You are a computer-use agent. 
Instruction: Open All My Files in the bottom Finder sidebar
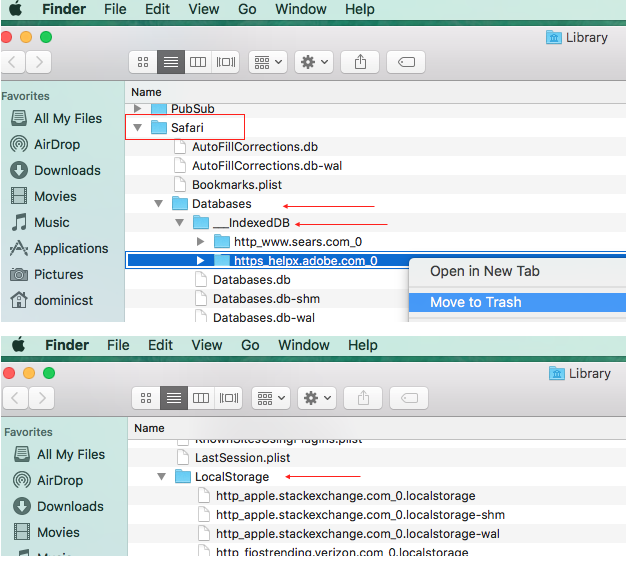pyautogui.click(x=59, y=454)
